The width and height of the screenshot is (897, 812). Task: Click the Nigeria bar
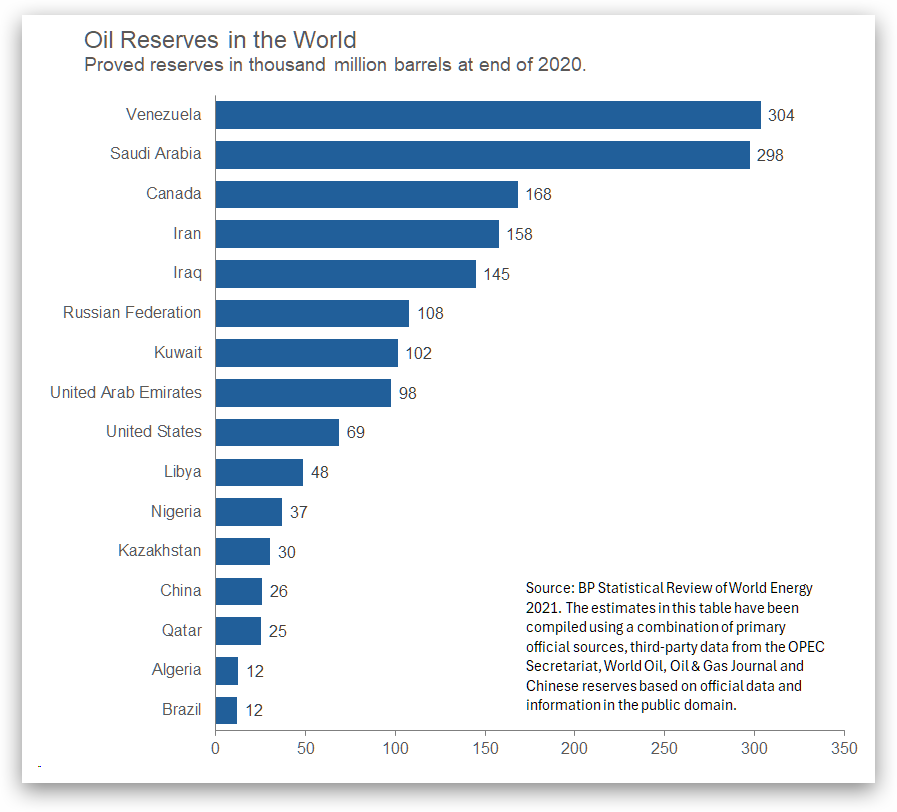tap(248, 512)
